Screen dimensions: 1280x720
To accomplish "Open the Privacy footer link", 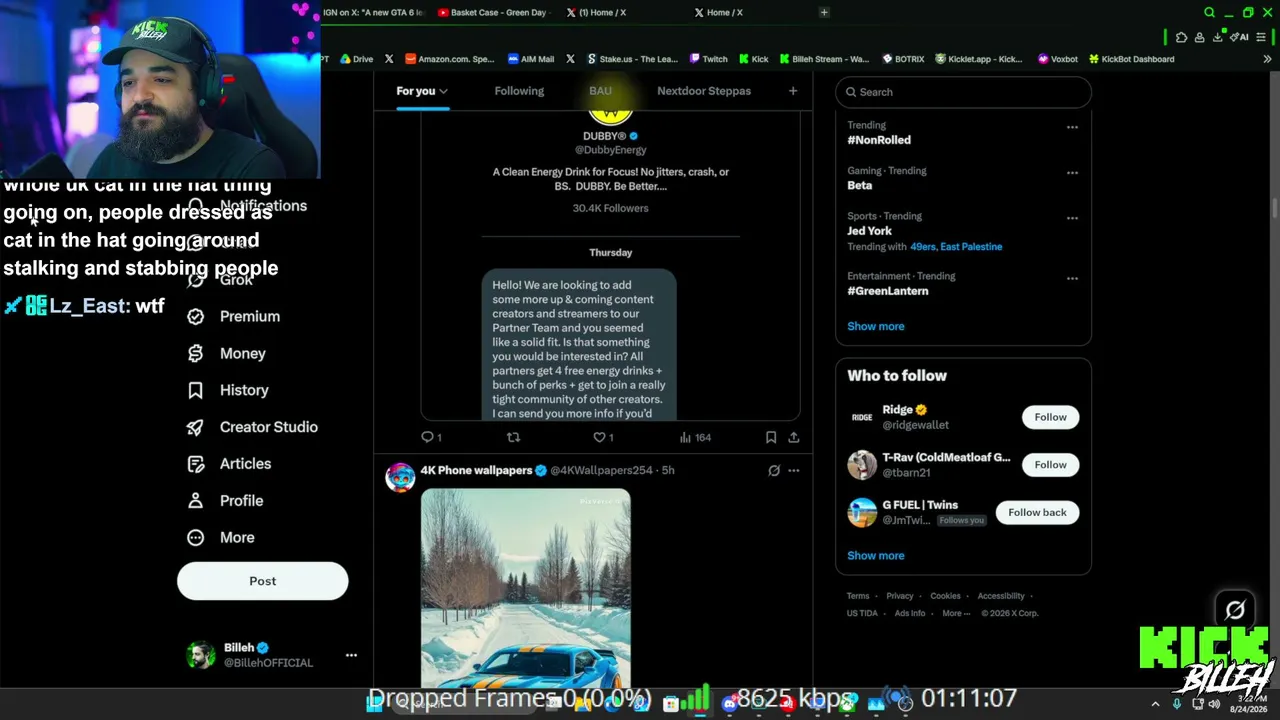I will (900, 596).
